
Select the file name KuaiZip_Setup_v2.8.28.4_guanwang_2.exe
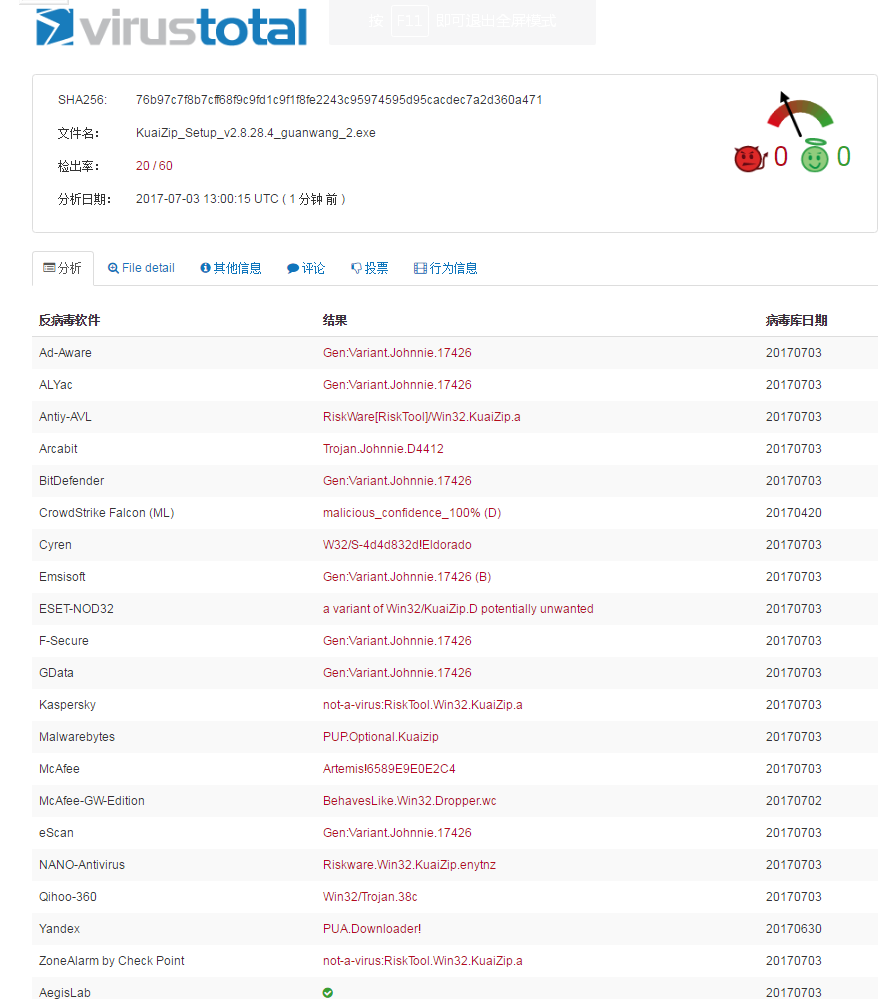[x=255, y=133]
